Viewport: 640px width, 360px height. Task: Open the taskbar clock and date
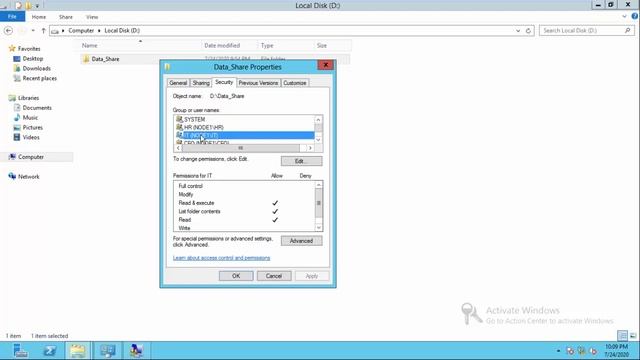click(x=616, y=351)
